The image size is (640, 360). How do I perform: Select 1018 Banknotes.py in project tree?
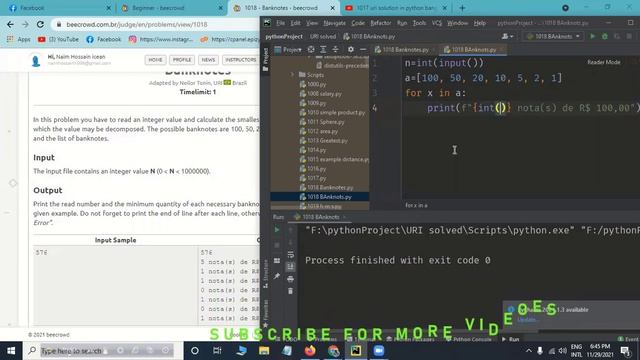[327, 187]
